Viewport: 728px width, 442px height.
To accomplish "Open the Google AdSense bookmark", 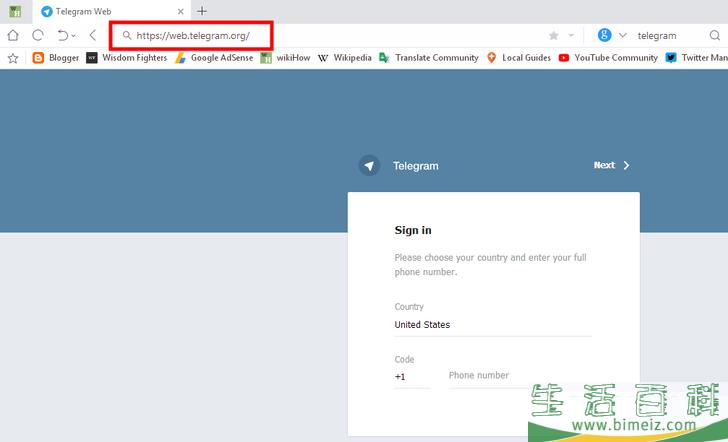I will tap(214, 58).
